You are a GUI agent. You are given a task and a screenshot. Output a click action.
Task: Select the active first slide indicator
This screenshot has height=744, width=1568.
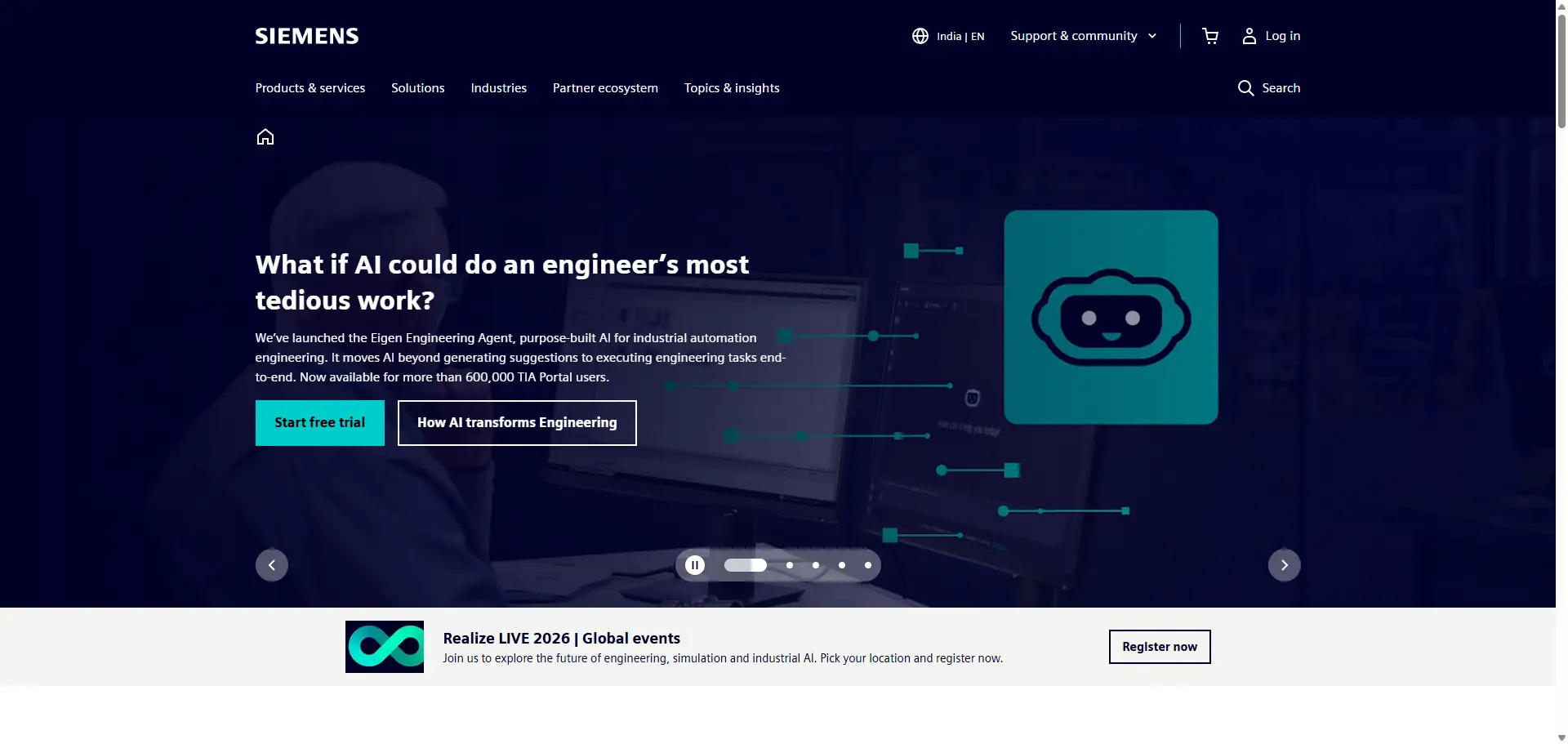pos(746,565)
